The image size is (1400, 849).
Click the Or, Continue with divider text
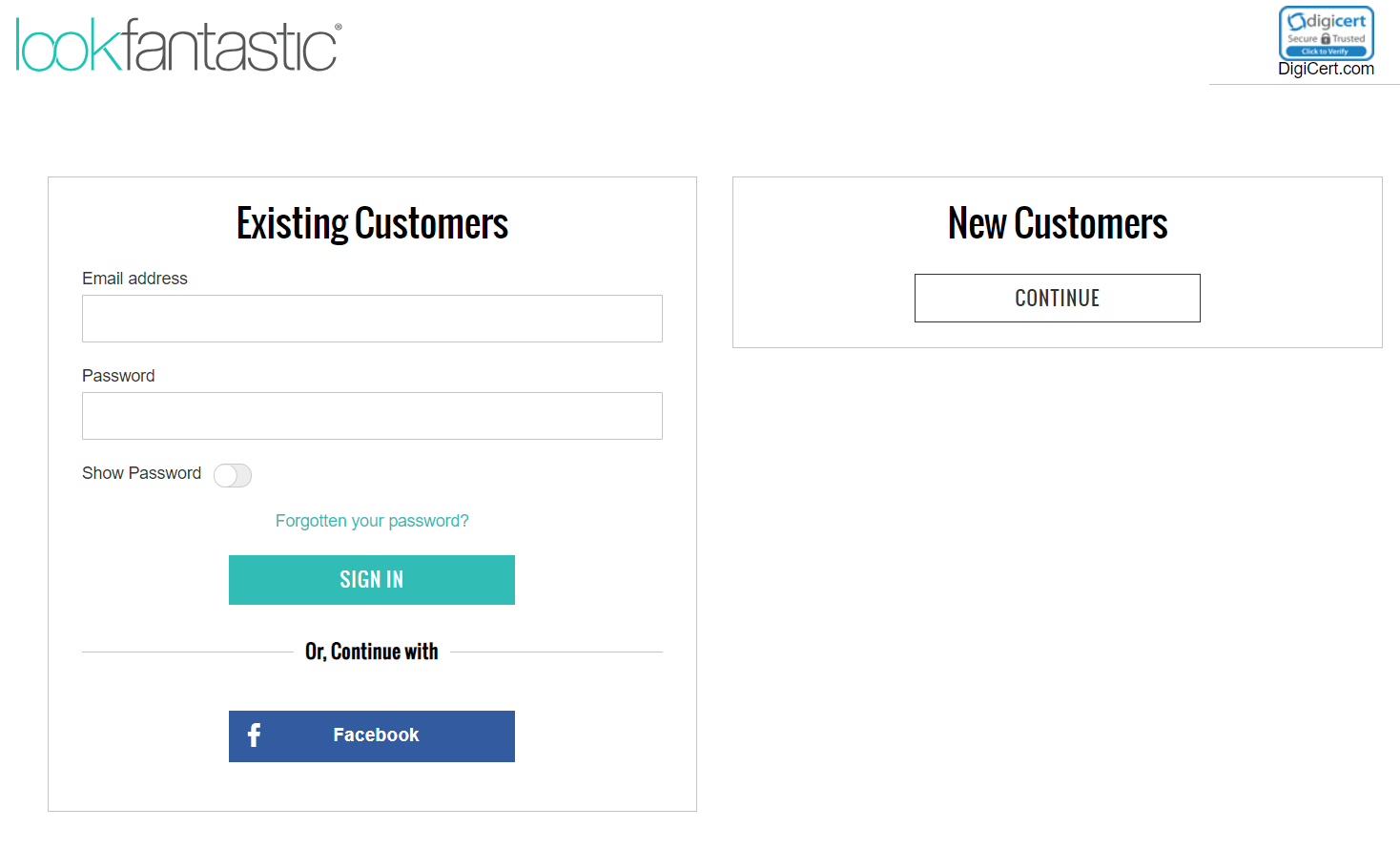[x=372, y=652]
